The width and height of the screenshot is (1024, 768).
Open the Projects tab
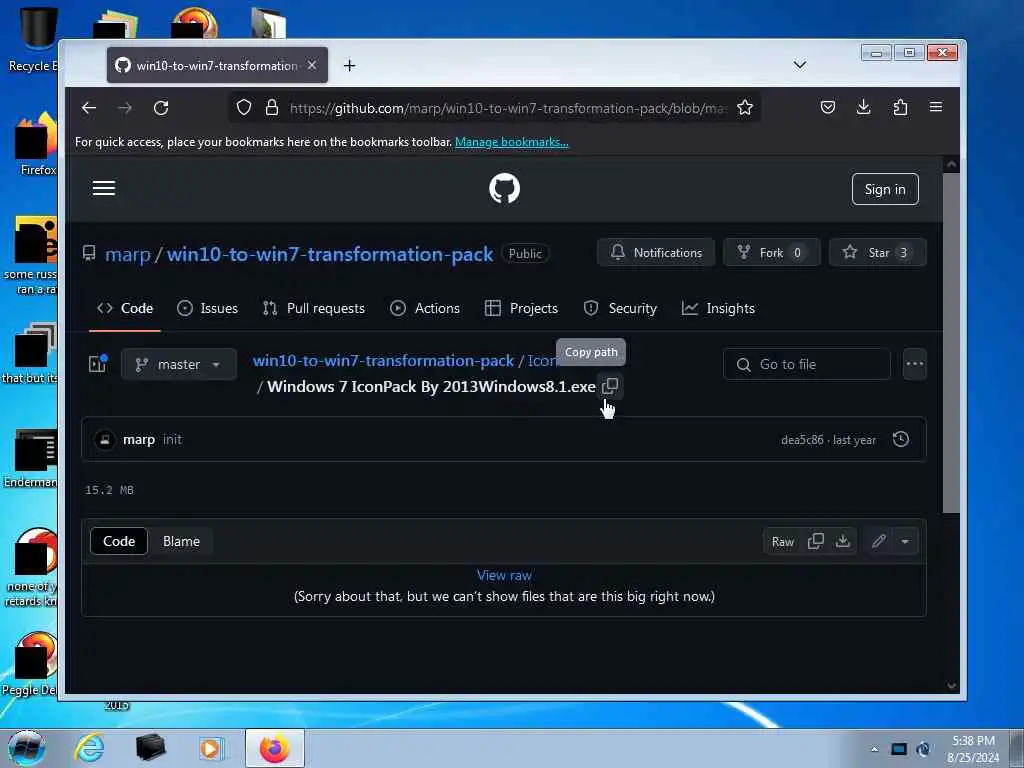pyautogui.click(x=522, y=308)
